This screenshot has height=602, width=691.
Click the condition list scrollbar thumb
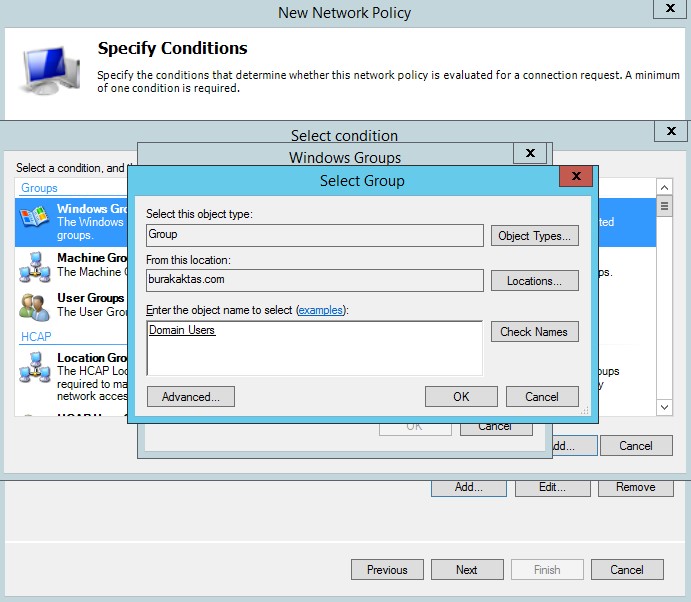(x=664, y=206)
